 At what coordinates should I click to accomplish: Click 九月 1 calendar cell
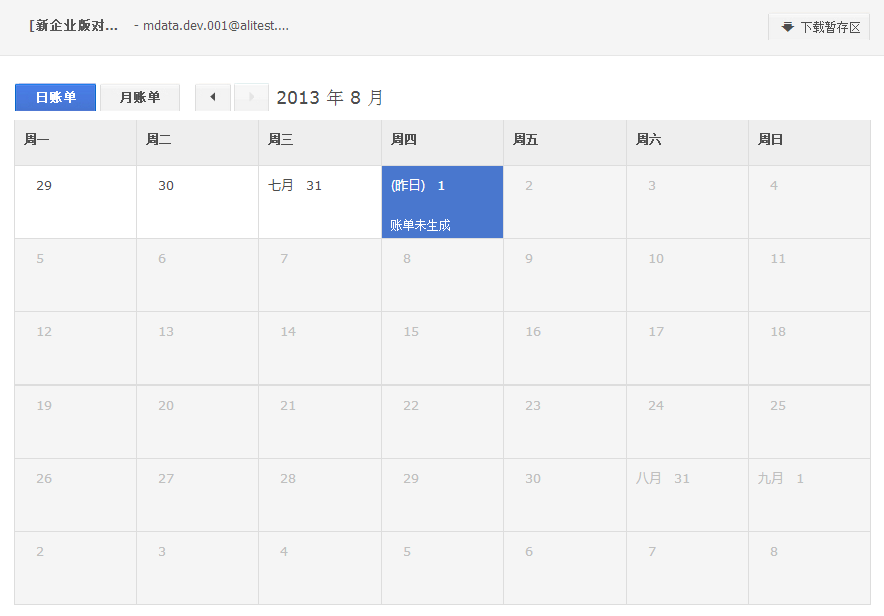(810, 495)
